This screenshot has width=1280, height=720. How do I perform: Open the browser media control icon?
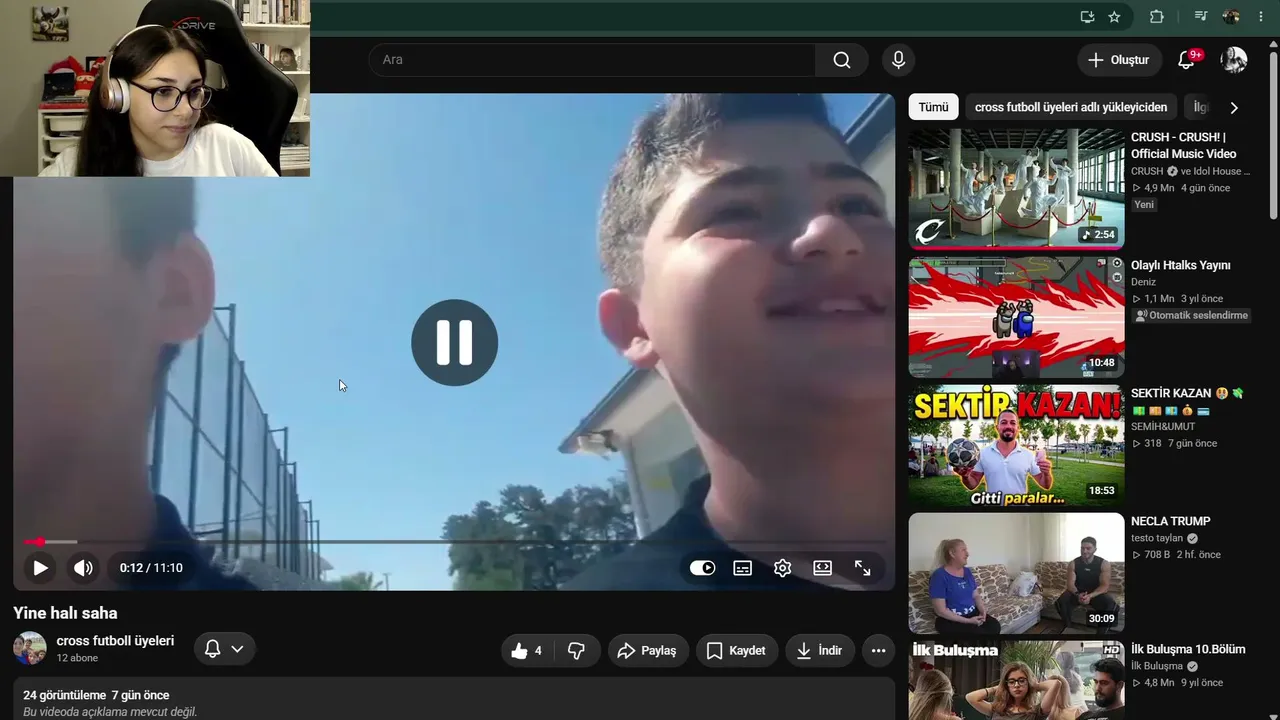(1202, 17)
